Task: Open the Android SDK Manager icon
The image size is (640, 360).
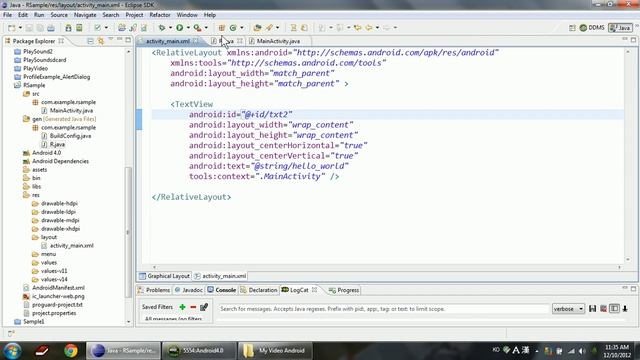Action: (68, 28)
